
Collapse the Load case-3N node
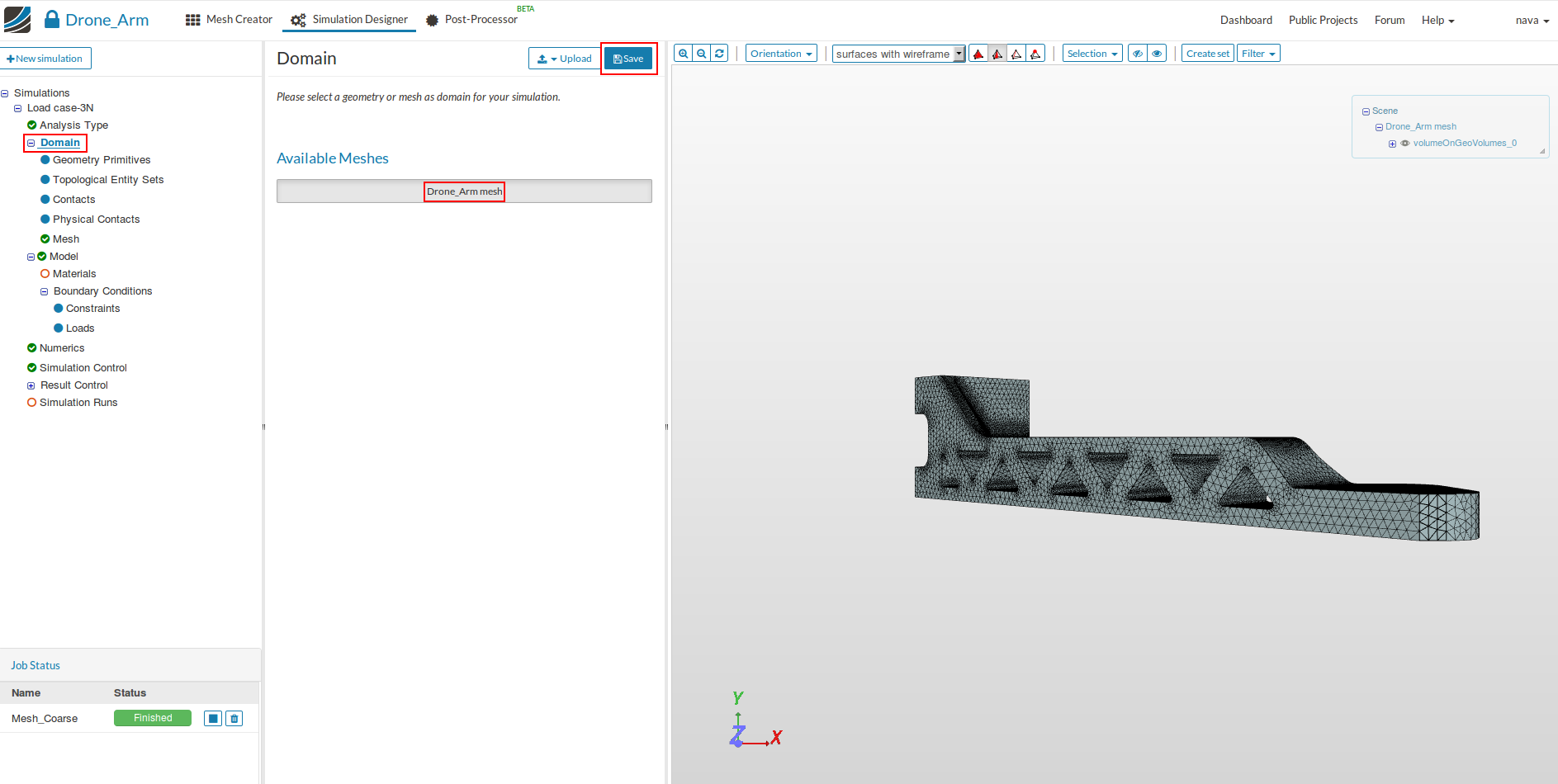18,109
